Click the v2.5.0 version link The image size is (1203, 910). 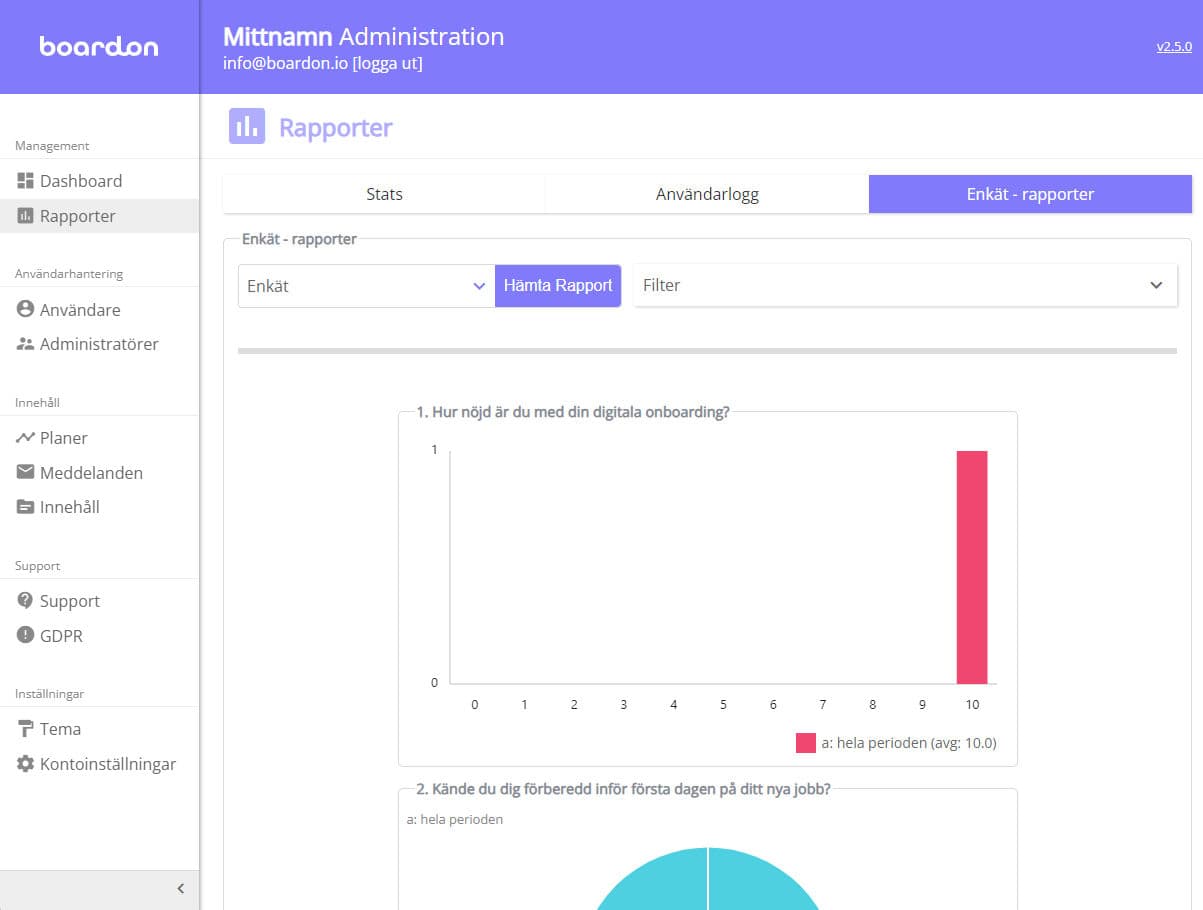pos(1174,46)
